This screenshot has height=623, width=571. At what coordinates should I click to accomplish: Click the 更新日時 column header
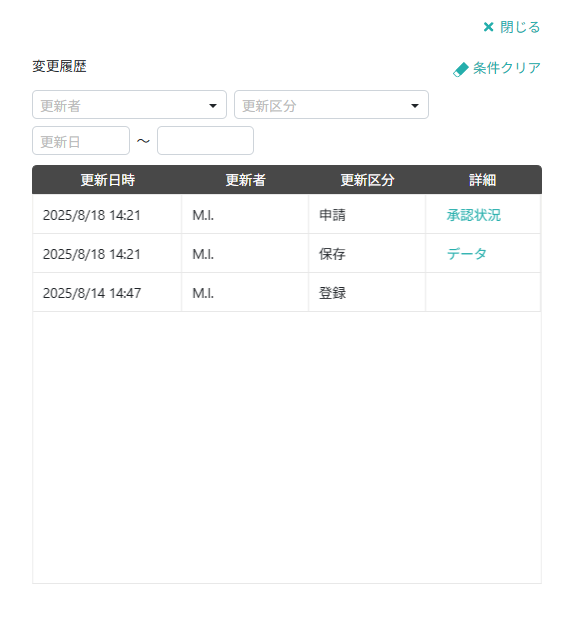click(108, 180)
